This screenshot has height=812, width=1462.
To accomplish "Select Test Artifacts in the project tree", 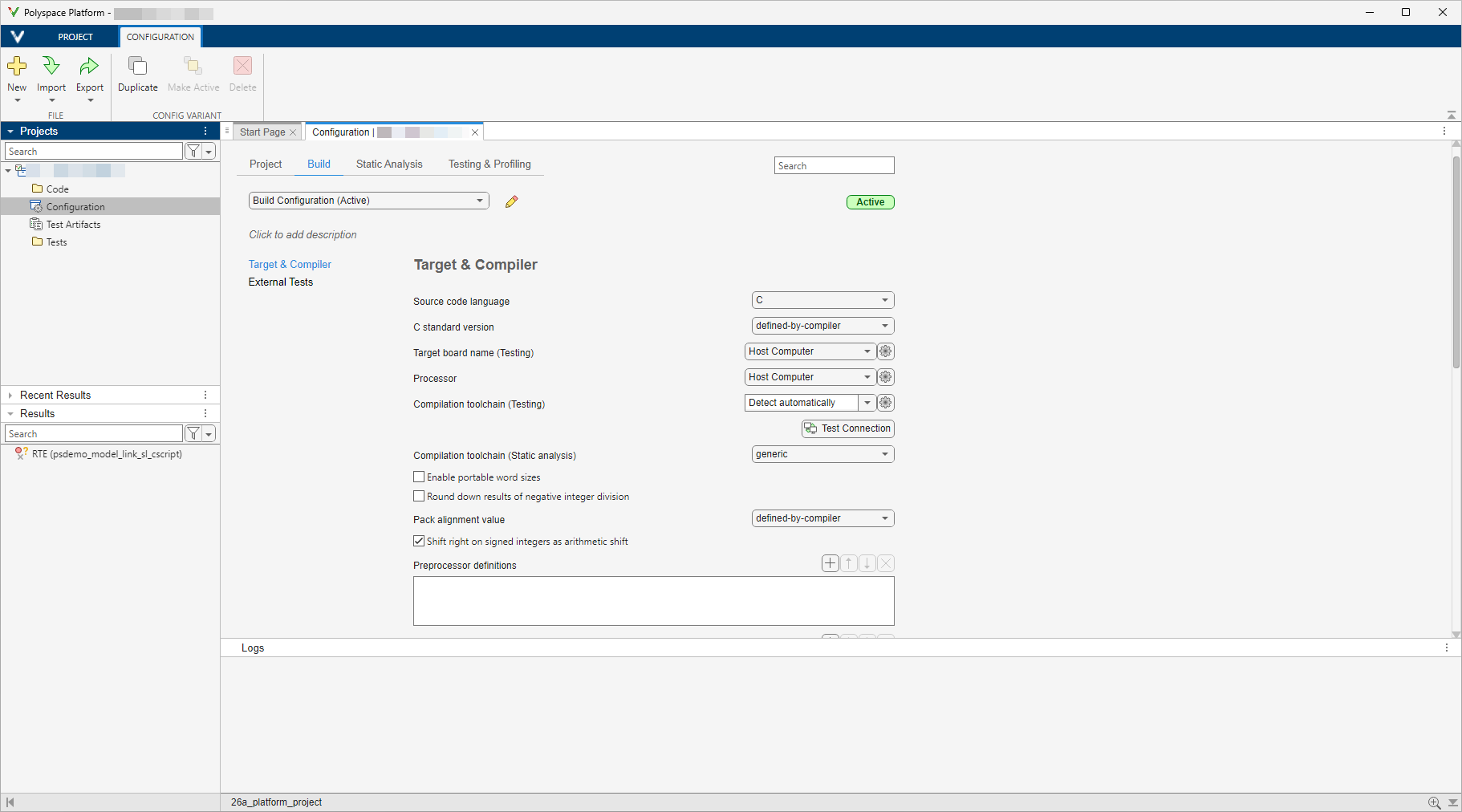I will tap(73, 224).
